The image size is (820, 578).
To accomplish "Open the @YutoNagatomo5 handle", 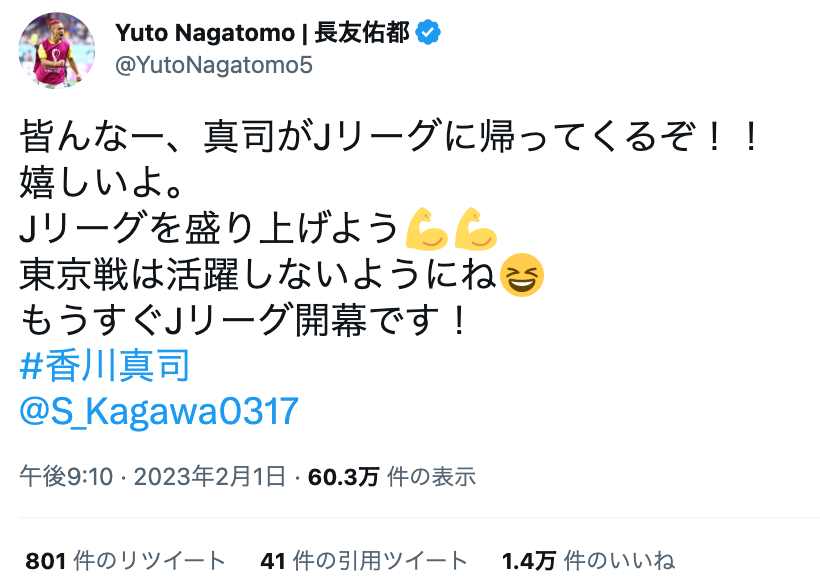I will tap(214, 65).
